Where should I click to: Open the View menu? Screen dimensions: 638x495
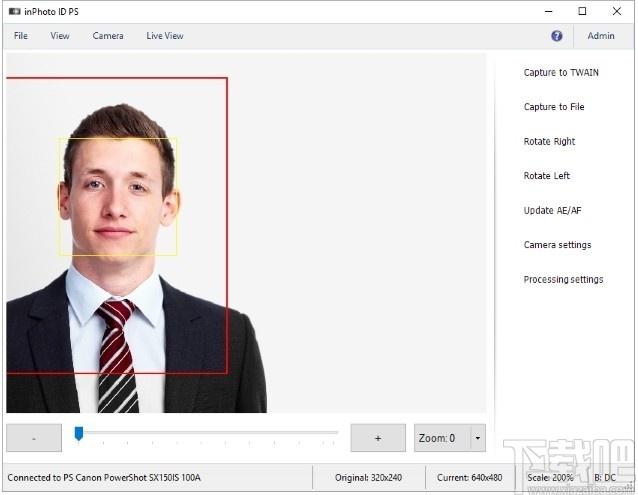click(x=60, y=36)
